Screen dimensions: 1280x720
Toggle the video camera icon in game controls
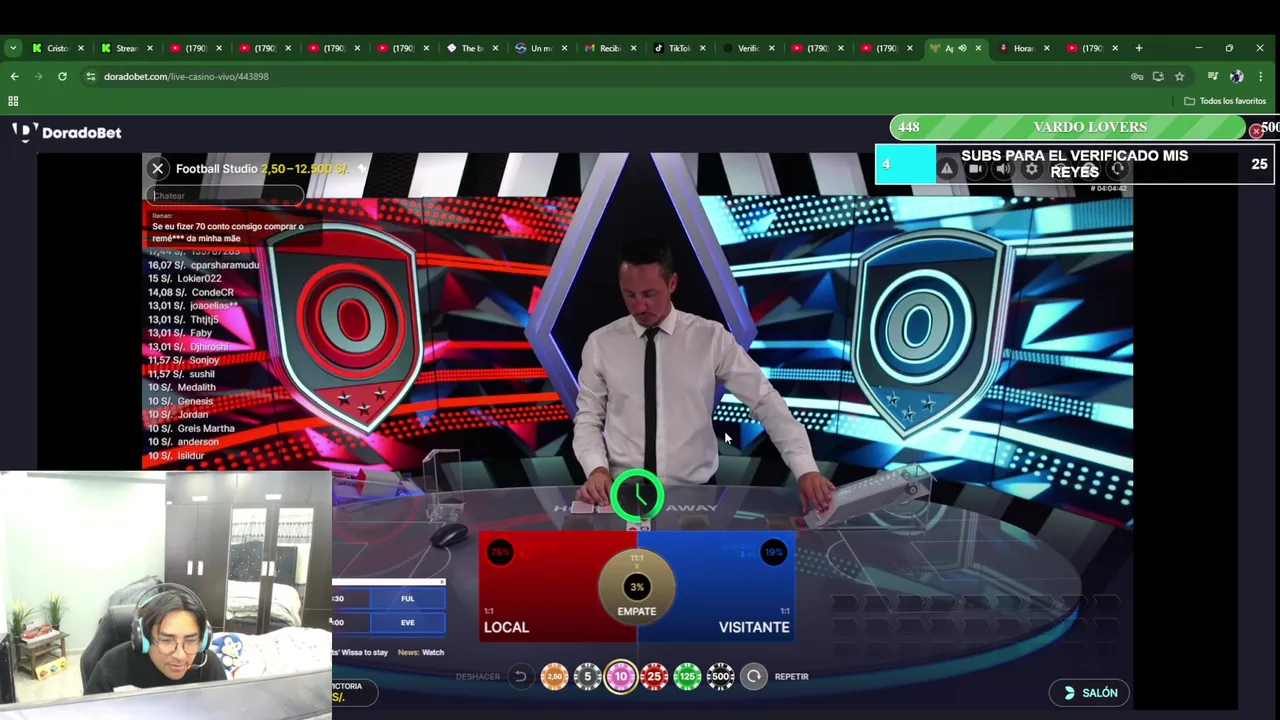pos(975,169)
